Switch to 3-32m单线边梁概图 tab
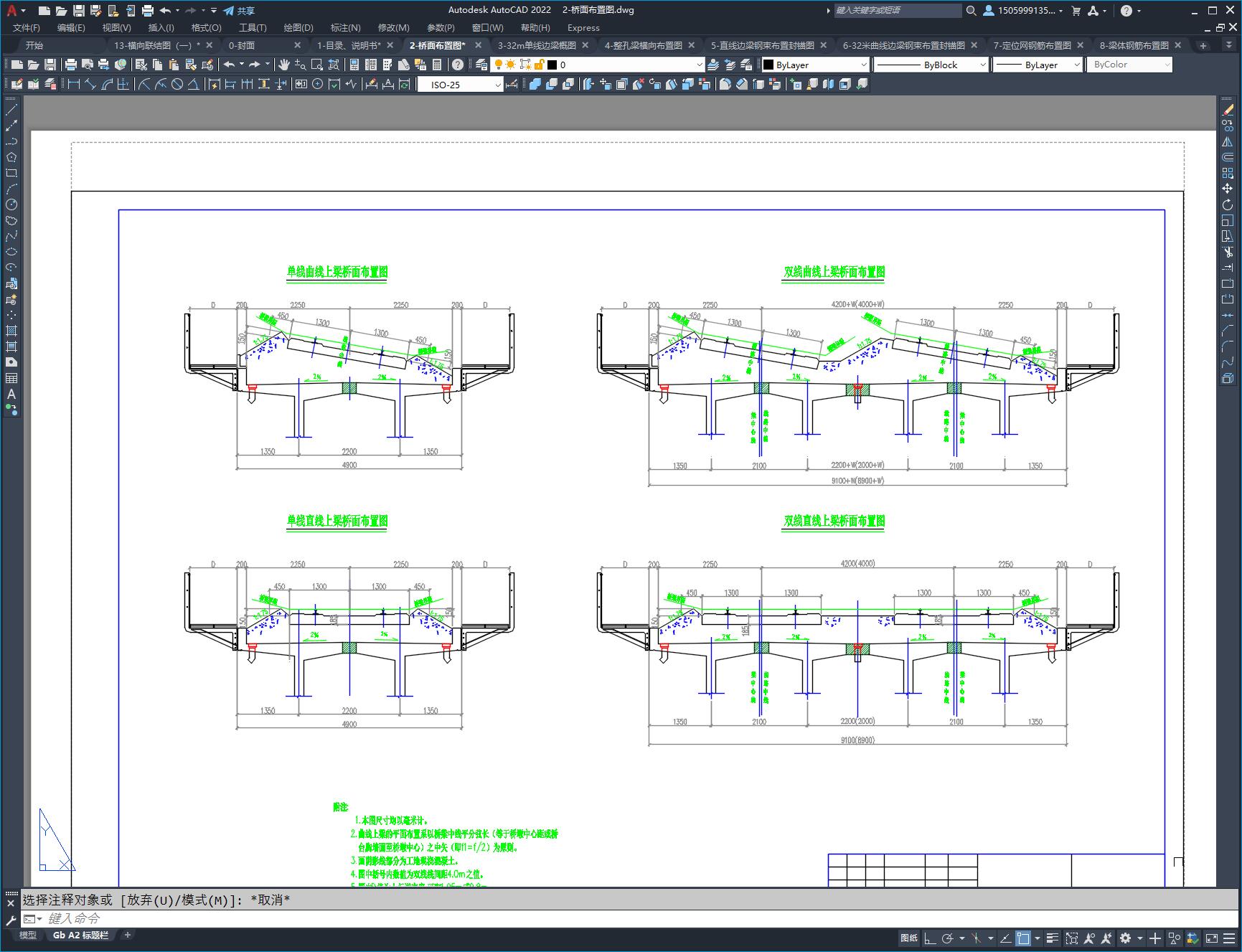Viewport: 1242px width, 952px height. pyautogui.click(x=537, y=45)
